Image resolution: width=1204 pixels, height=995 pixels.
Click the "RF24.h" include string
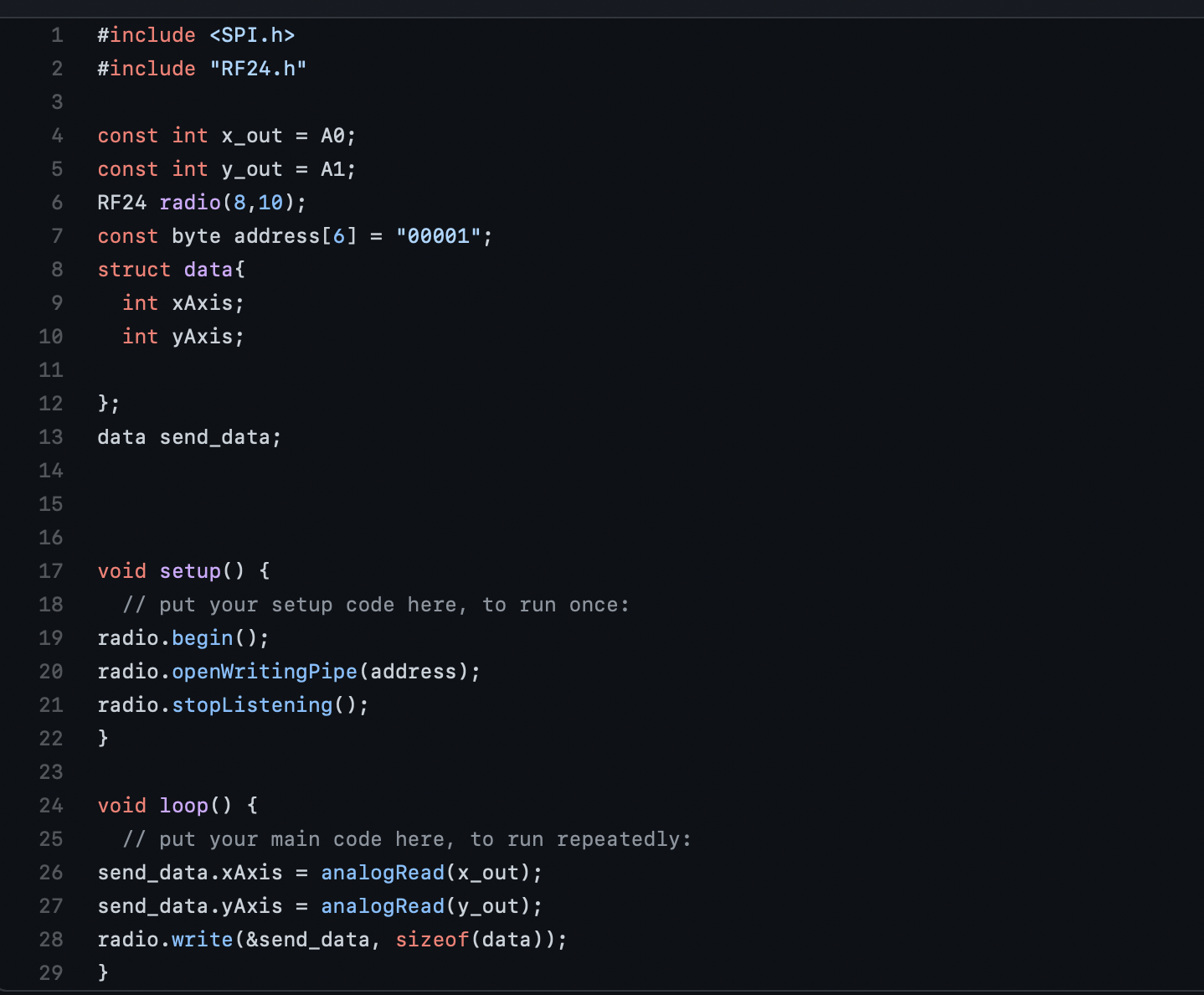coord(258,69)
